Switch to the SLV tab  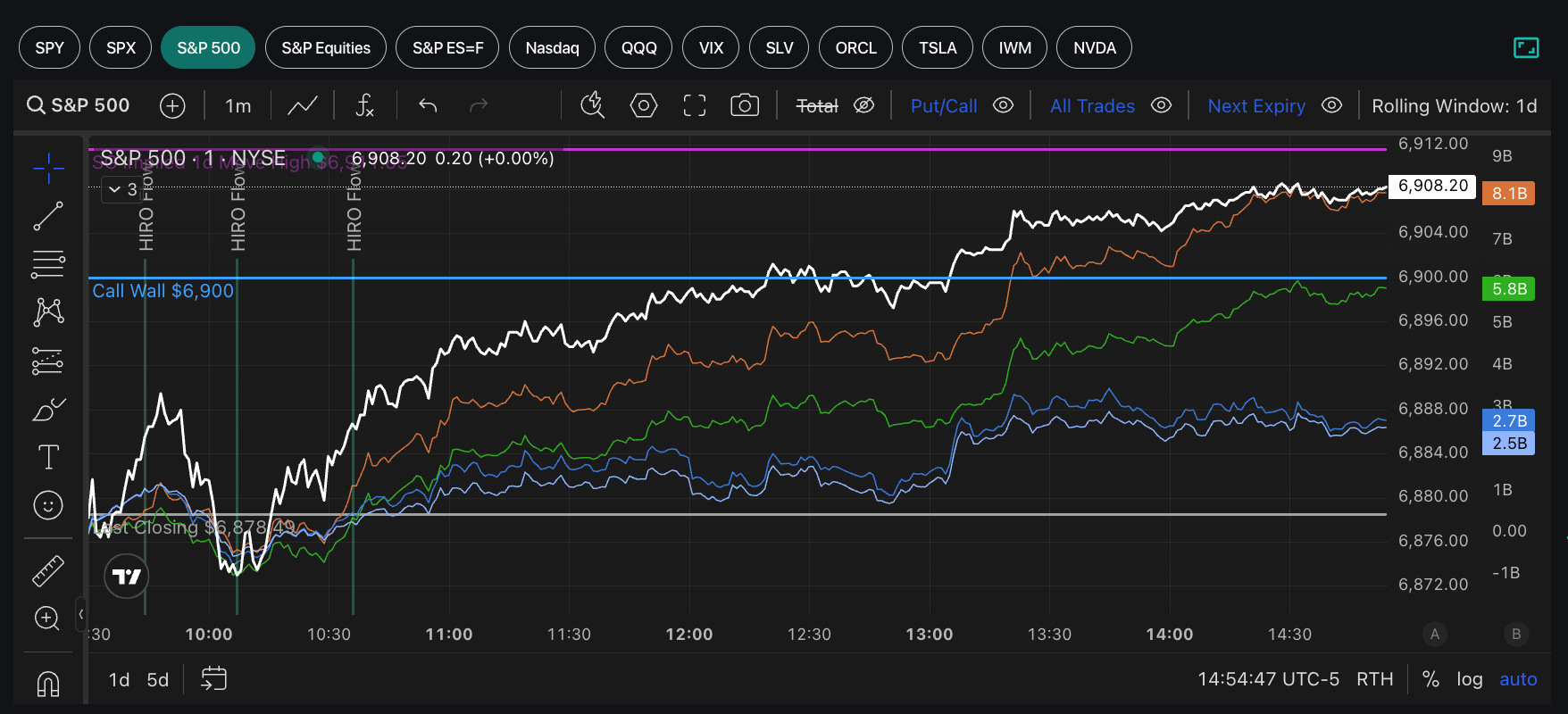(780, 47)
